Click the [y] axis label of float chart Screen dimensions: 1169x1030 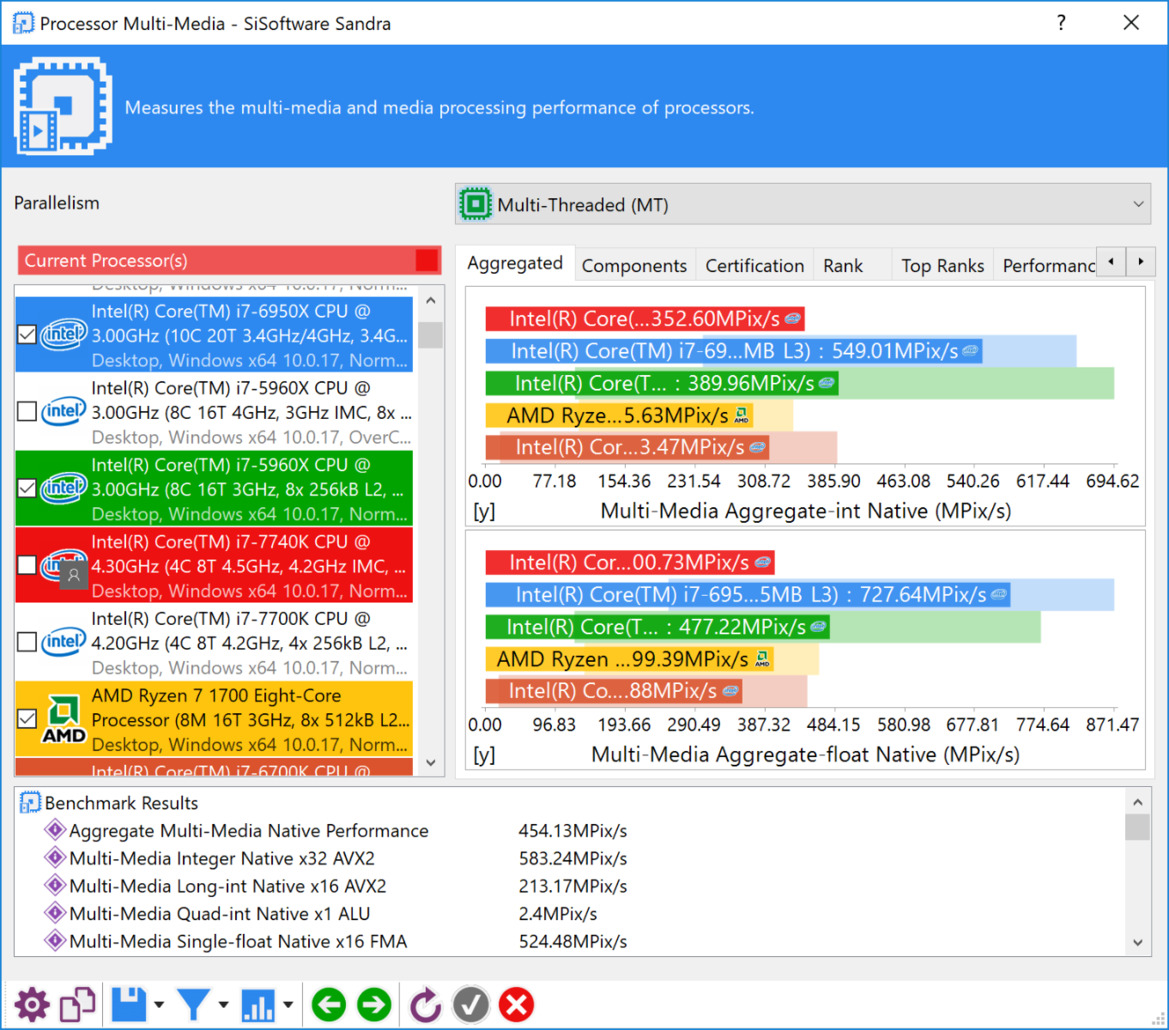pyautogui.click(x=483, y=755)
